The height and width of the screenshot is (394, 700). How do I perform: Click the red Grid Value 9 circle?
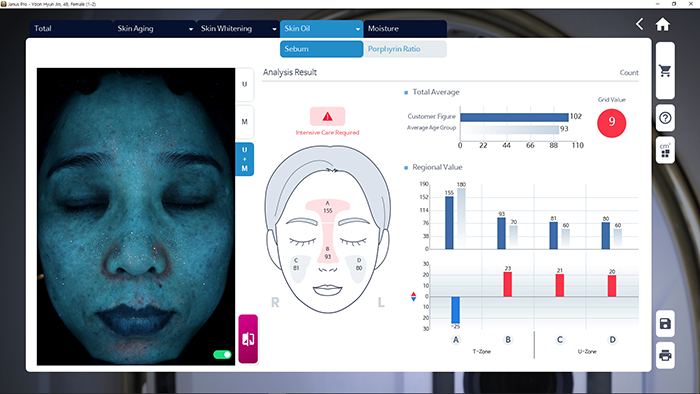[611, 123]
